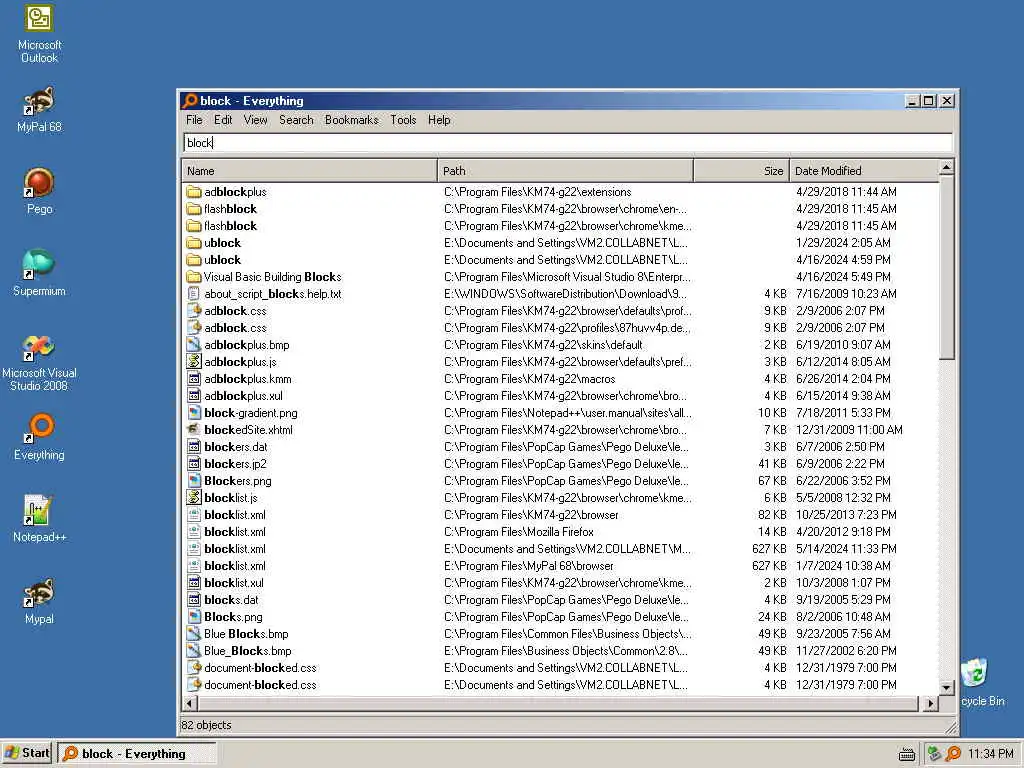
Task: Click the horizontal scrollbar right arrow
Action: click(x=931, y=703)
